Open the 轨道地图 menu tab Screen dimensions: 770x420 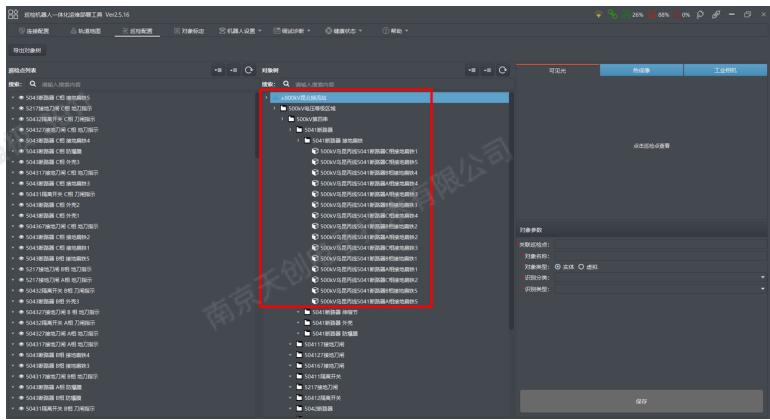[85, 30]
